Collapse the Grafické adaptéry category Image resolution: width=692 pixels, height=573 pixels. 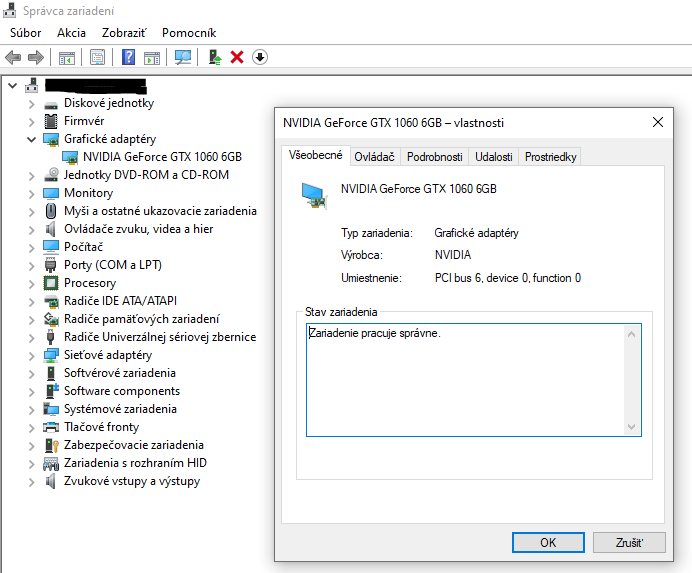[x=31, y=139]
